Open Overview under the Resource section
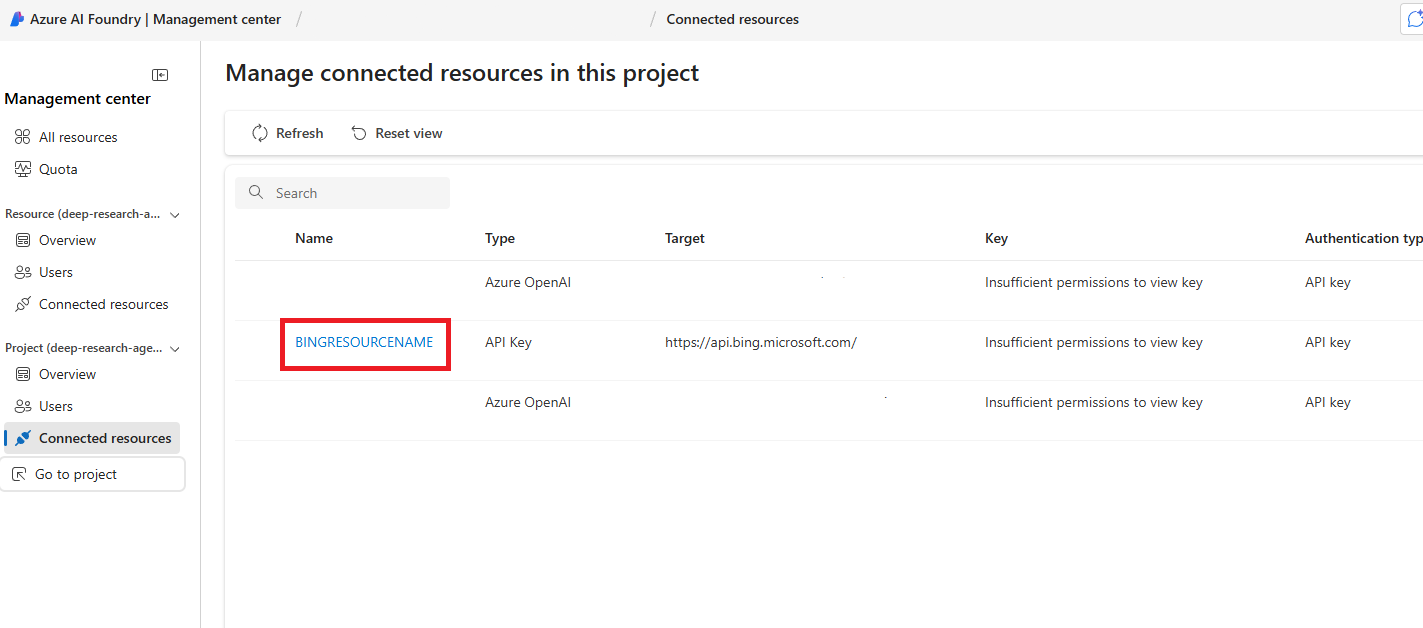This screenshot has width=1423, height=628. click(67, 240)
